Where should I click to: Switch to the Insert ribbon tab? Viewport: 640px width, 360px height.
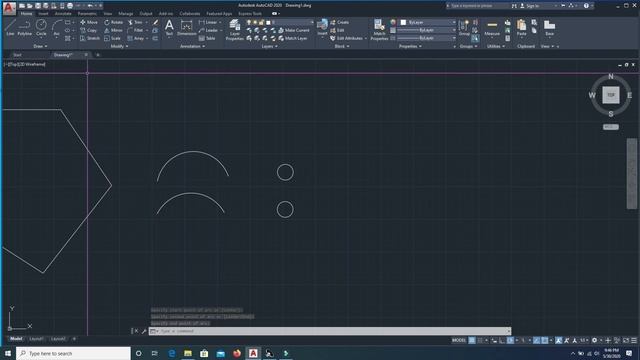43,13
